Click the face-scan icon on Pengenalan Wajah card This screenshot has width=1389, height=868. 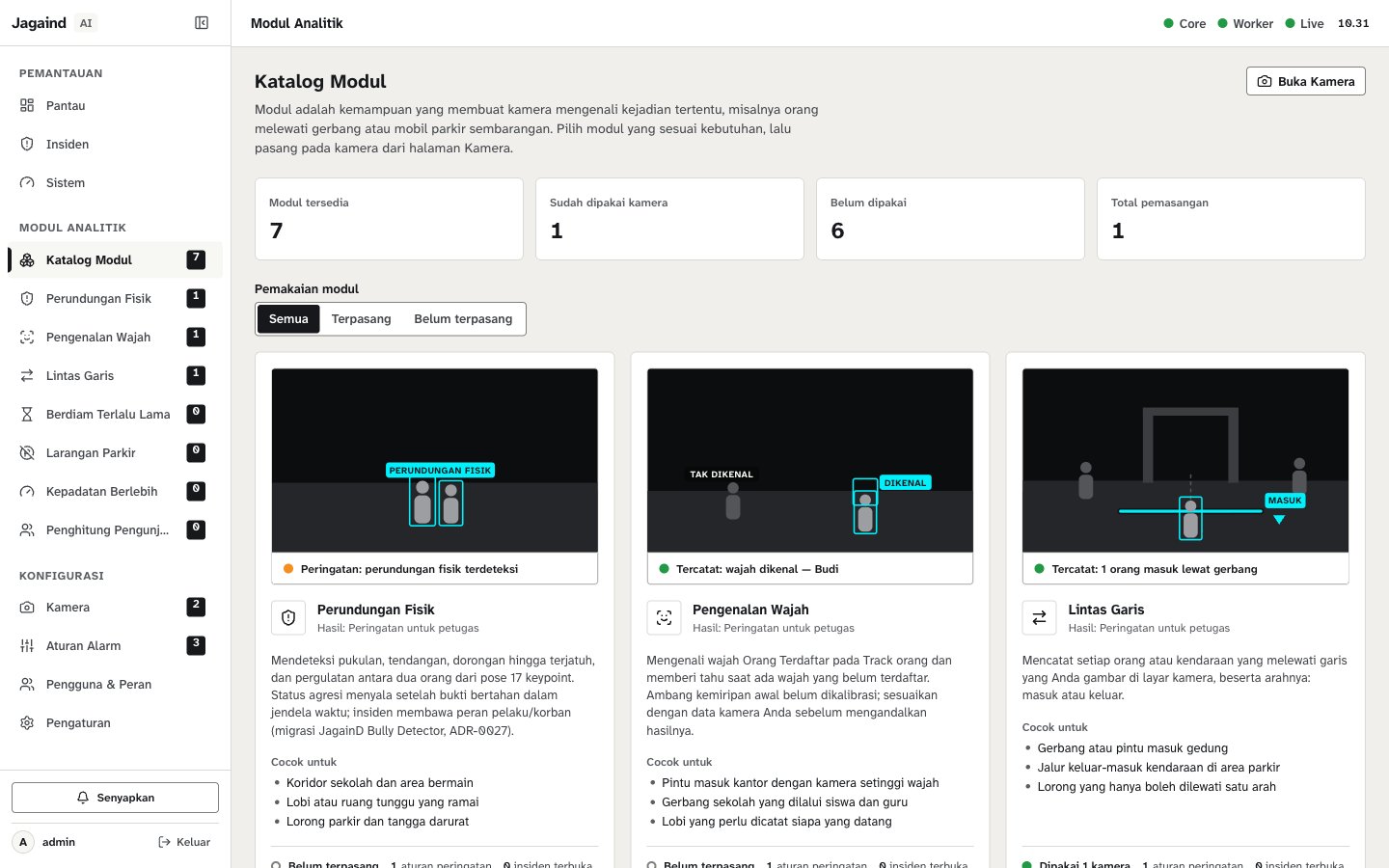664,618
